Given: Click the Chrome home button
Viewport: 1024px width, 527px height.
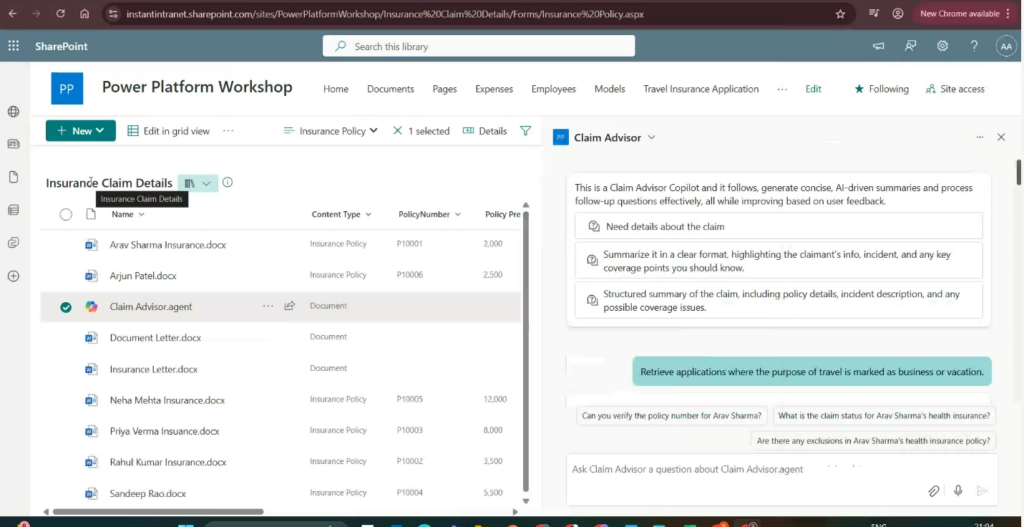Looking at the screenshot, I should 84,14.
